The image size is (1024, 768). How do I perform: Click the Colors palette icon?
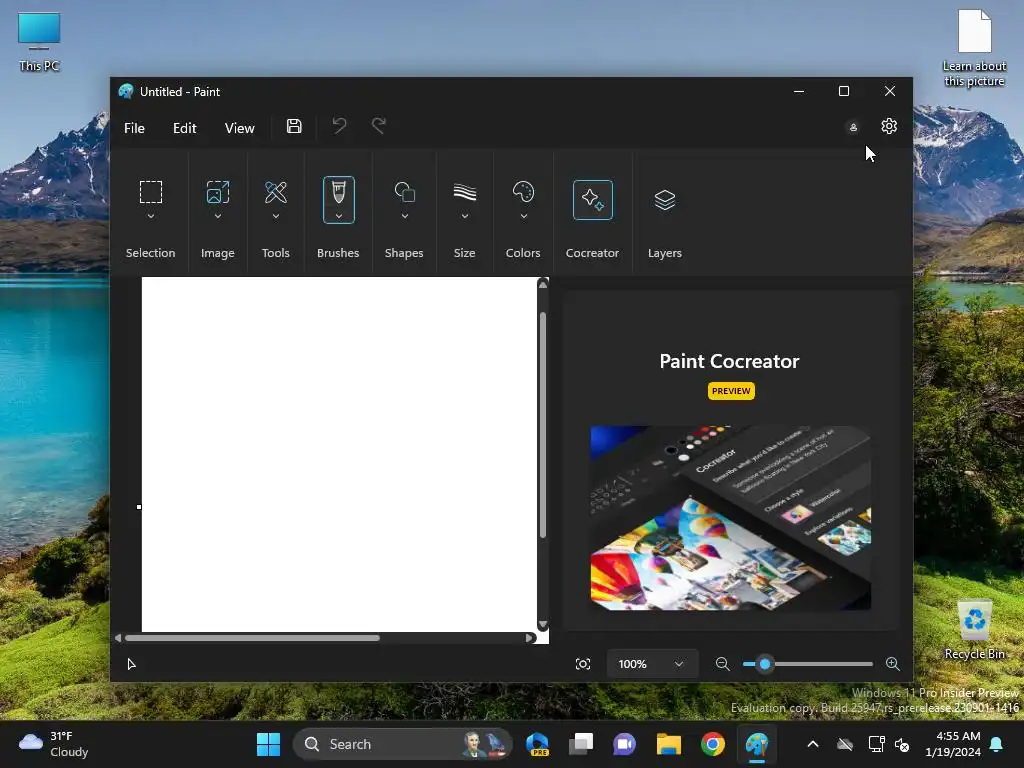(x=523, y=192)
